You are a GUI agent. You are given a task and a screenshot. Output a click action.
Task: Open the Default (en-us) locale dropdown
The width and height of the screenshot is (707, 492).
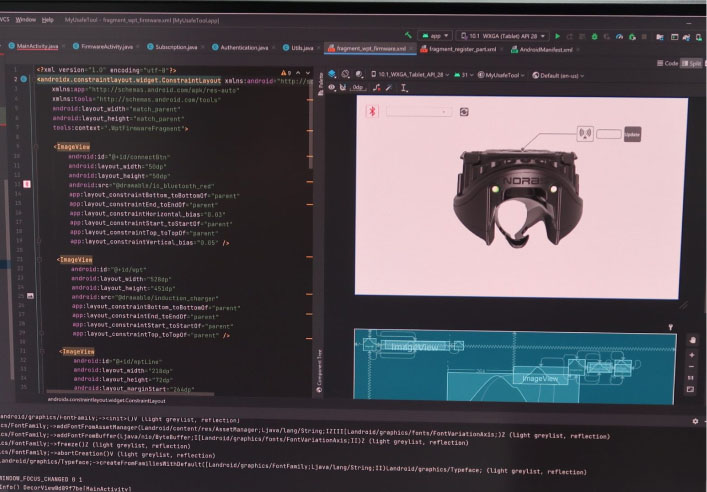pos(558,76)
